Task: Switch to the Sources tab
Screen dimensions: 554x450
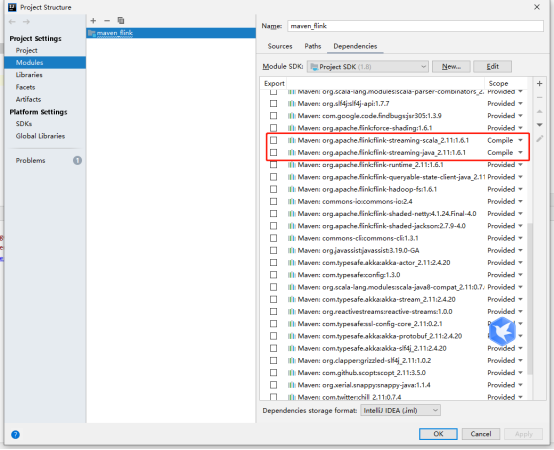Action: (280, 46)
